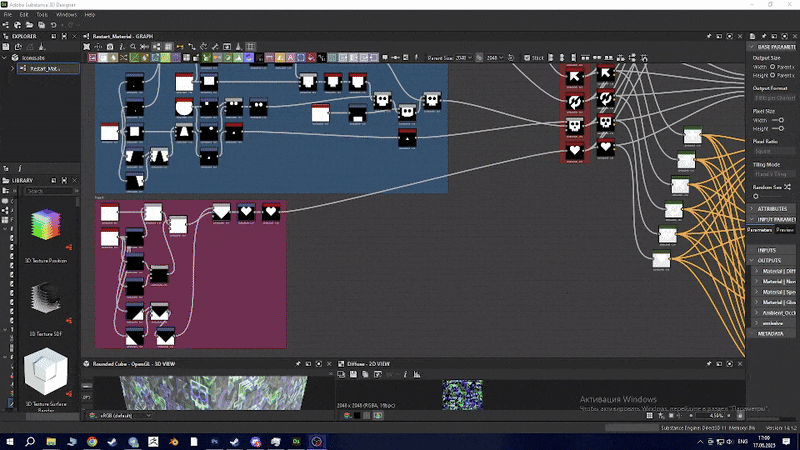The image size is (800, 450).
Task: Click the fit graph to view icon
Action: [x=86, y=46]
